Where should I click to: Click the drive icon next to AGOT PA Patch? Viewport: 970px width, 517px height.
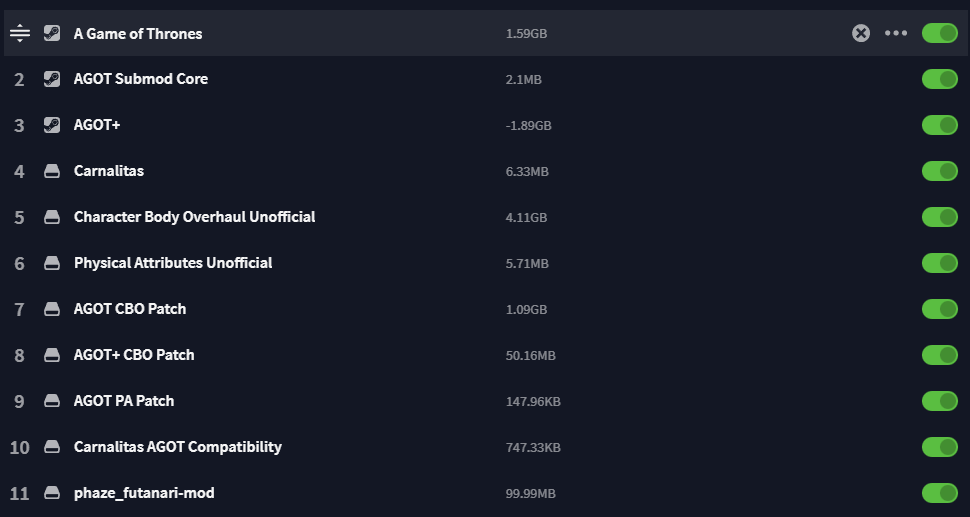[52, 401]
